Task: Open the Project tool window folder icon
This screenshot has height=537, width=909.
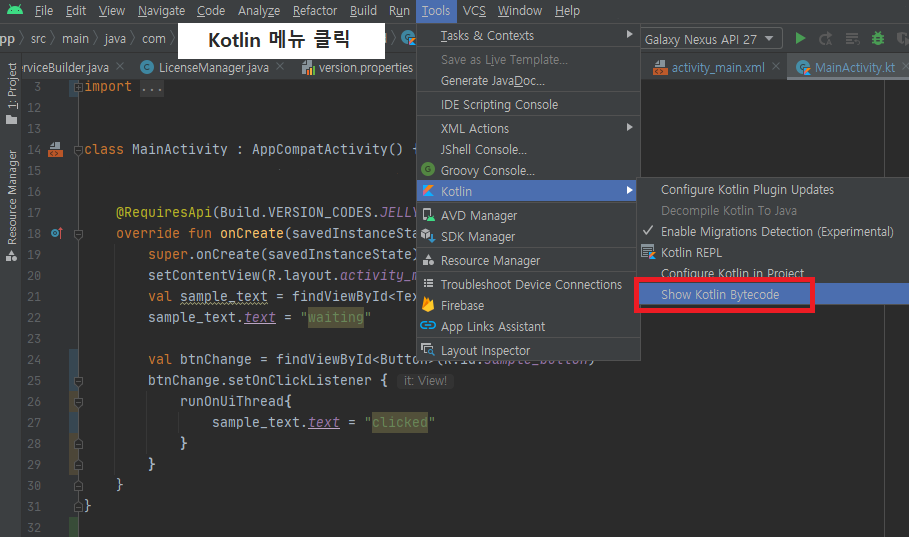Action: [11, 119]
